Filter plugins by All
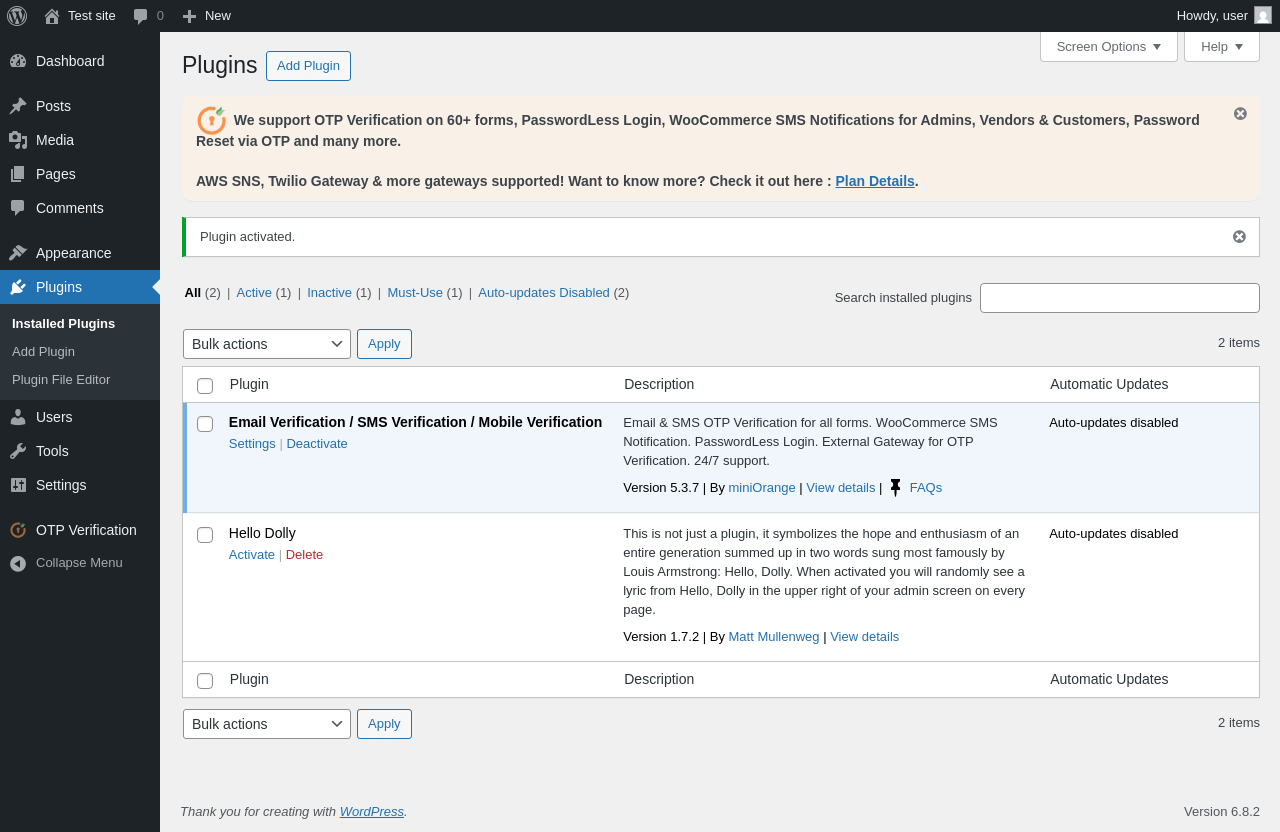This screenshot has width=1280, height=832. [x=193, y=293]
